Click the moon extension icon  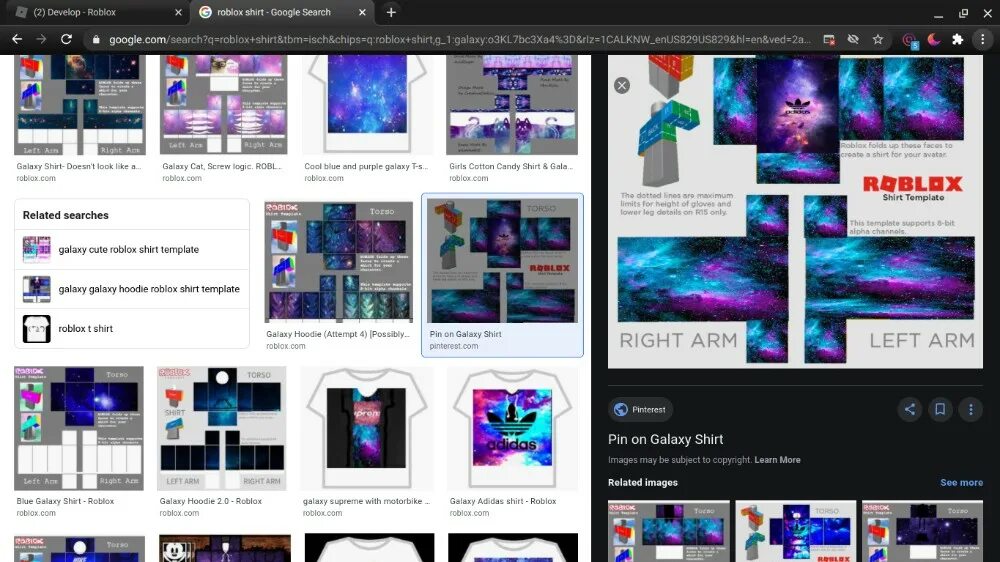934,40
